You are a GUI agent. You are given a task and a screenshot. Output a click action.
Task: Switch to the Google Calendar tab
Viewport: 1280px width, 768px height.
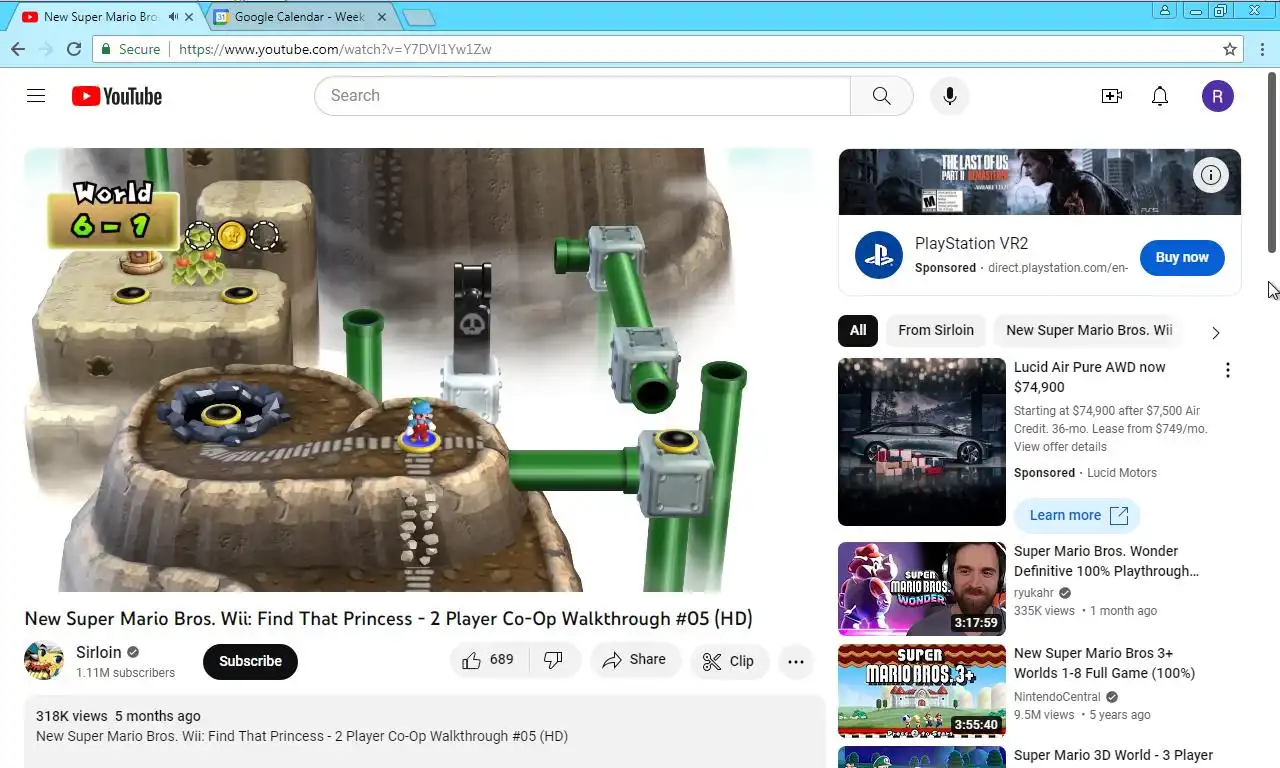(x=299, y=17)
